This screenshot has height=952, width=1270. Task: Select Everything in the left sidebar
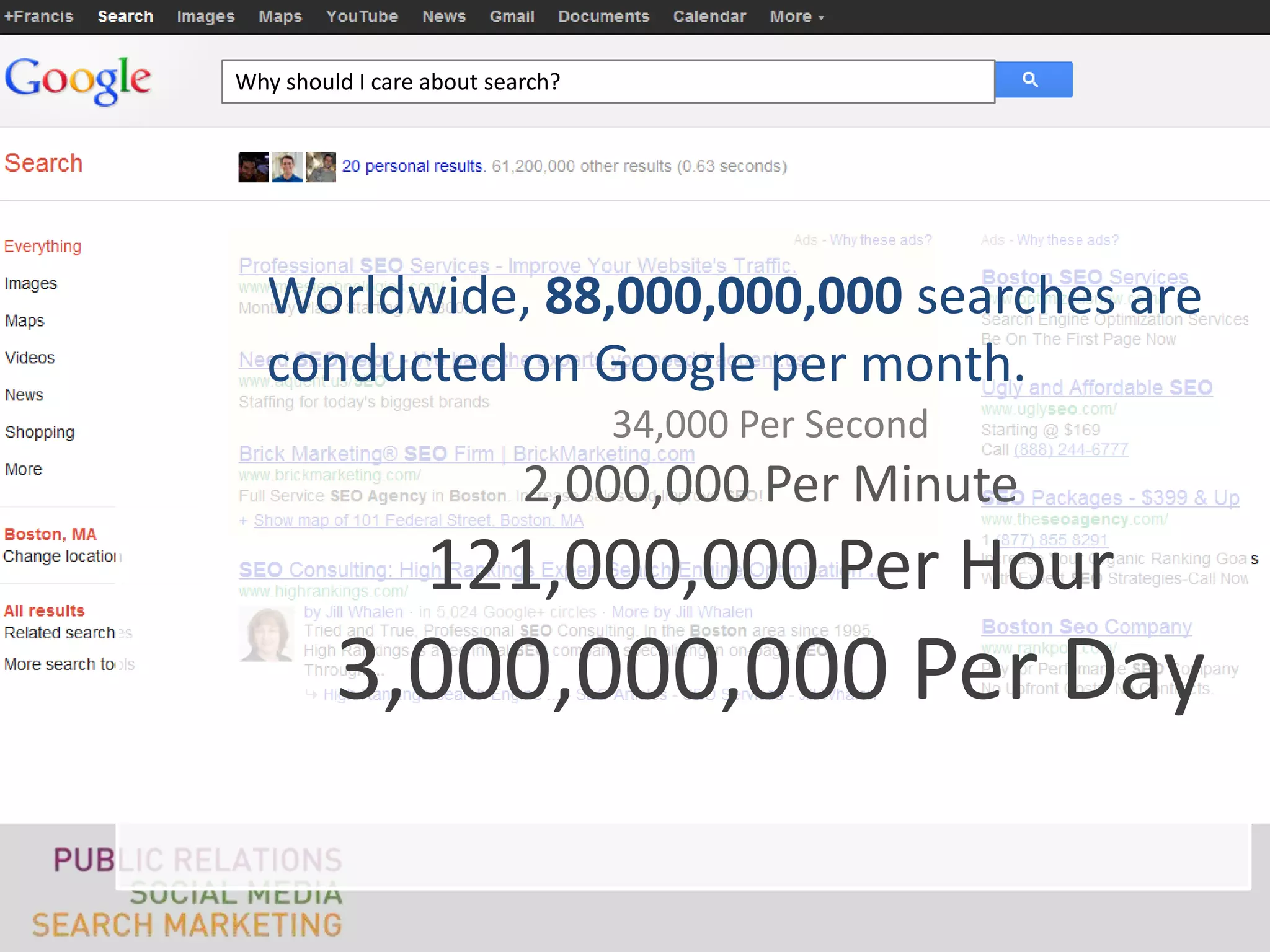click(x=43, y=247)
